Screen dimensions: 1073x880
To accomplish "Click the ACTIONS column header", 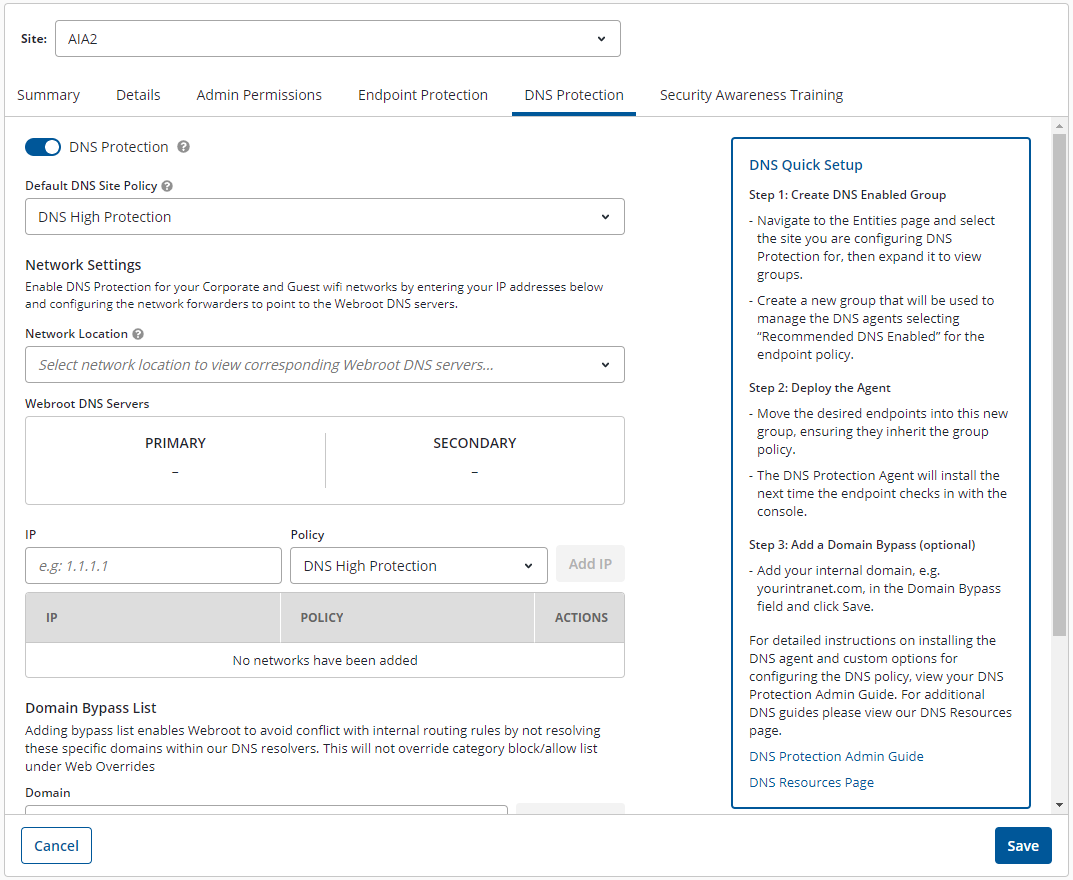I will pos(580,617).
